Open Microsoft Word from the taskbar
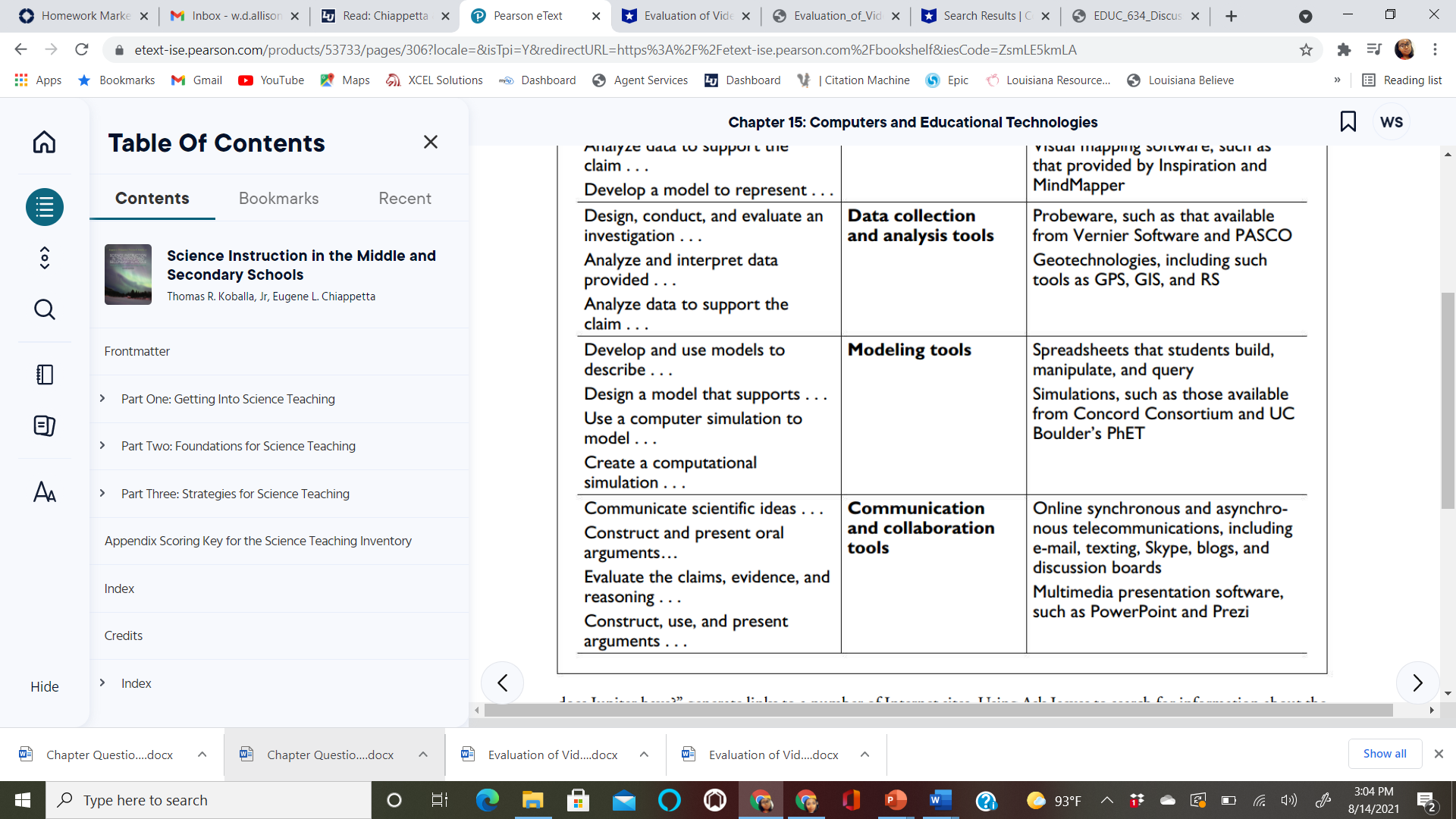1456x819 pixels. [940, 800]
